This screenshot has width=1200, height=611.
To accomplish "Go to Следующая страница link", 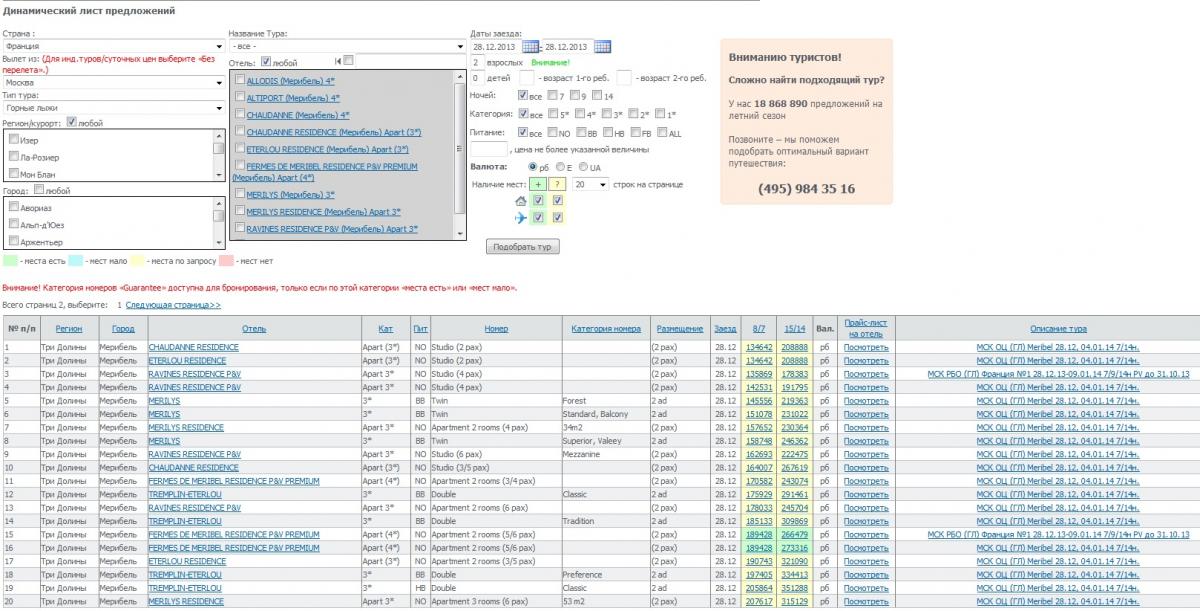I will pos(174,304).
